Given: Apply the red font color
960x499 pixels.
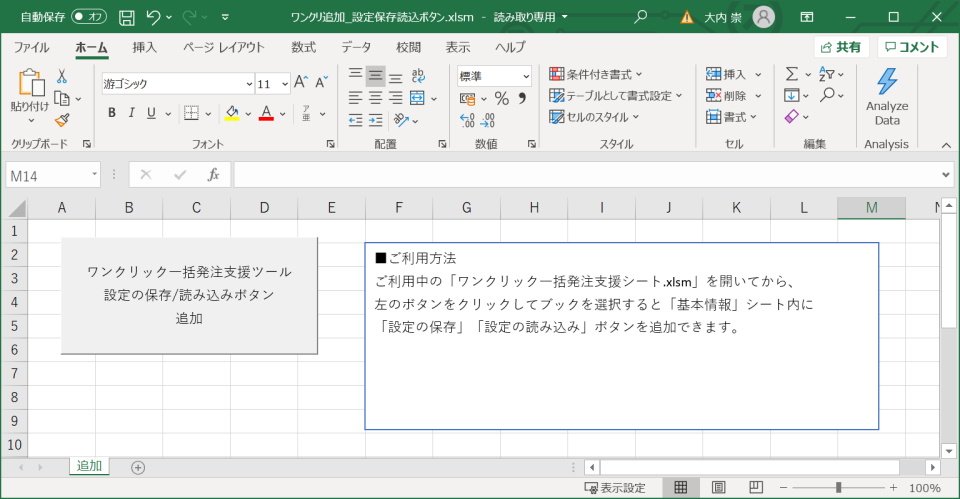Looking at the screenshot, I should tap(266, 113).
